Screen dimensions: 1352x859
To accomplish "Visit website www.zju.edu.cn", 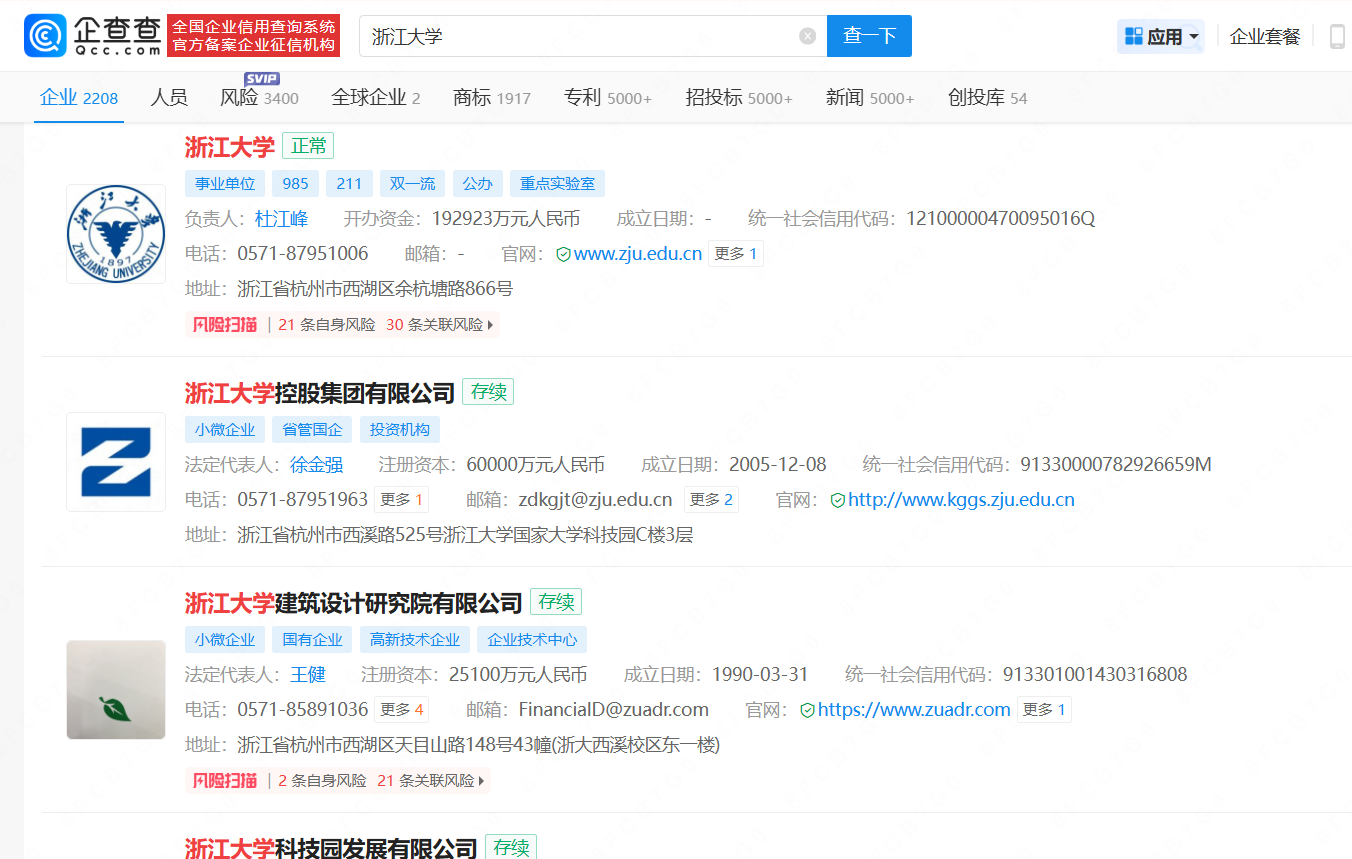I will click(638, 254).
